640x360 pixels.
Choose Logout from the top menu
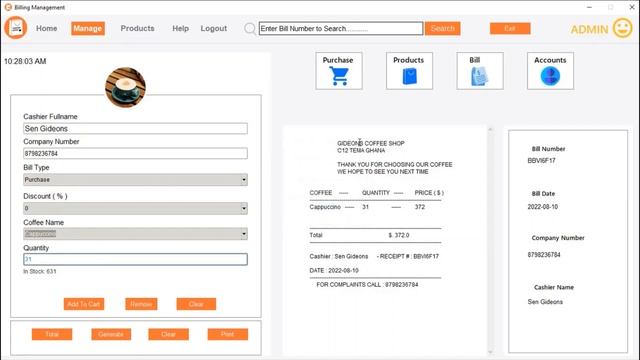(213, 28)
